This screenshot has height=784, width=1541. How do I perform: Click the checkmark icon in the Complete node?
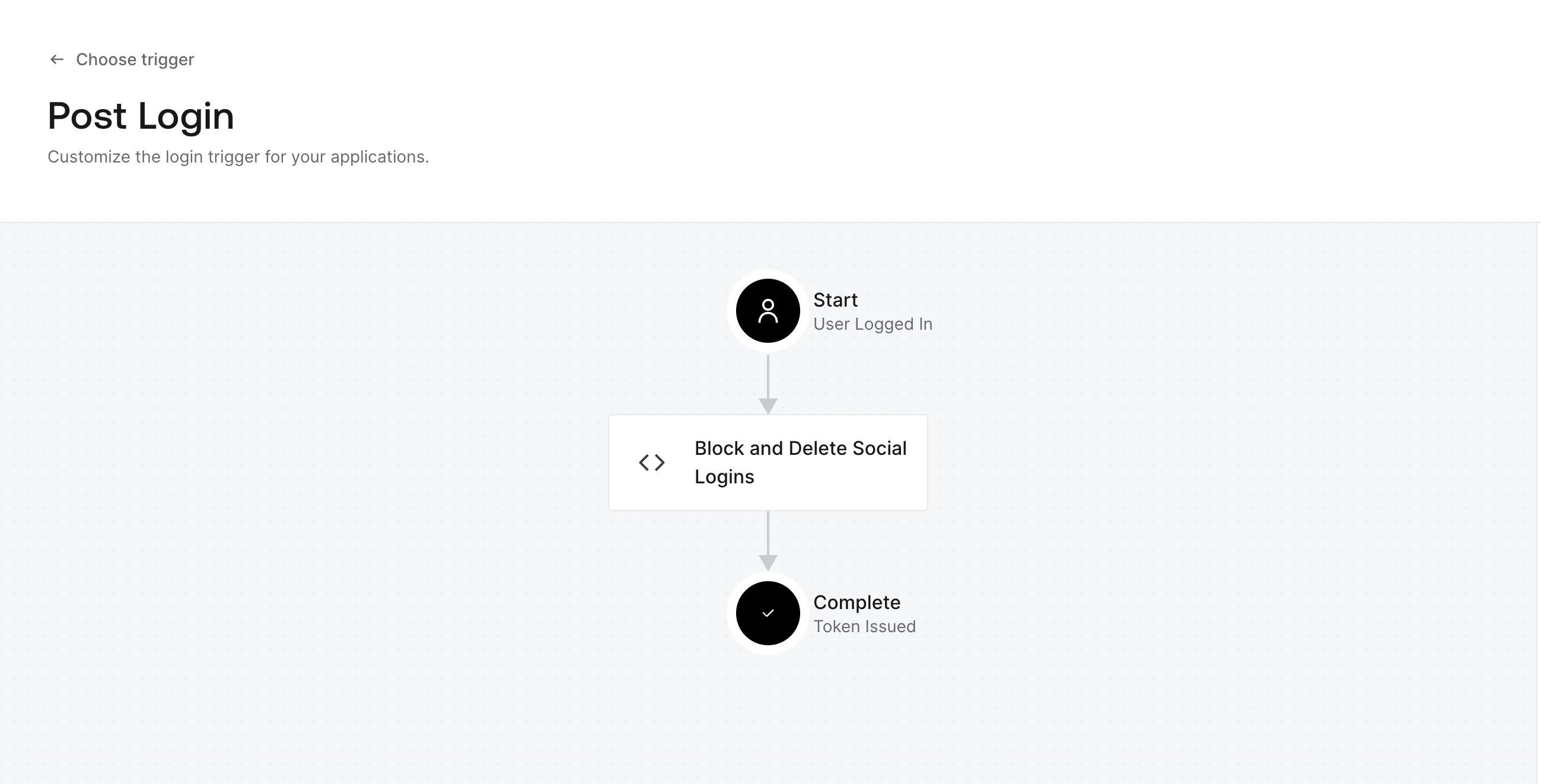coord(768,613)
